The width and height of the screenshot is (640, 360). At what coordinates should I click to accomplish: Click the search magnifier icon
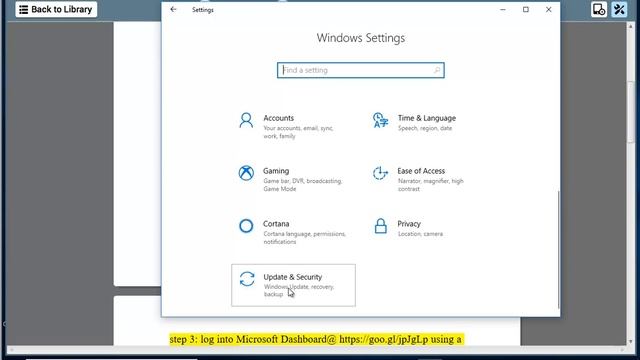point(437,70)
